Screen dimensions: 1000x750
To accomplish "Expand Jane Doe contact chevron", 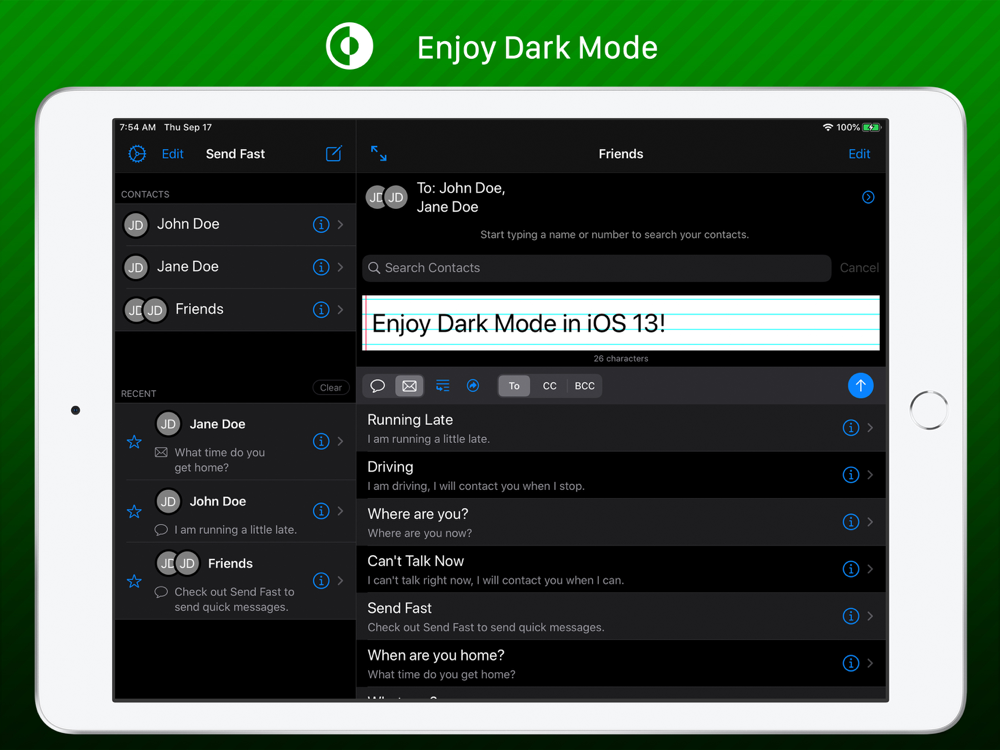I will pos(341,267).
